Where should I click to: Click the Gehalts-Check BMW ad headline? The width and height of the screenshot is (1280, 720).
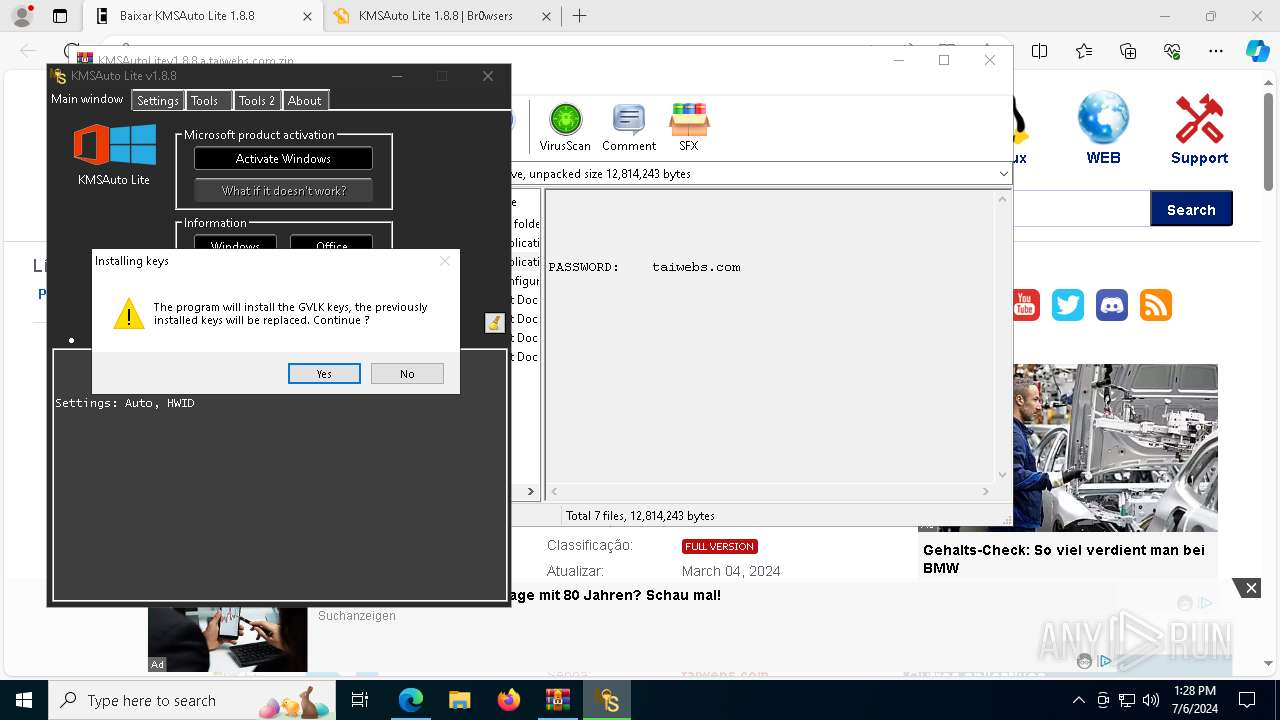click(x=1064, y=559)
